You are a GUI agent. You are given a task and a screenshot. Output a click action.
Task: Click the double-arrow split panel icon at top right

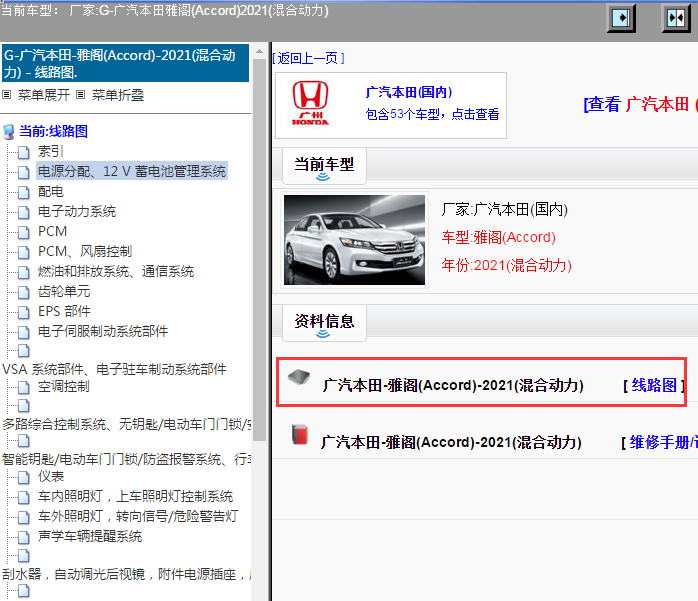point(676,18)
